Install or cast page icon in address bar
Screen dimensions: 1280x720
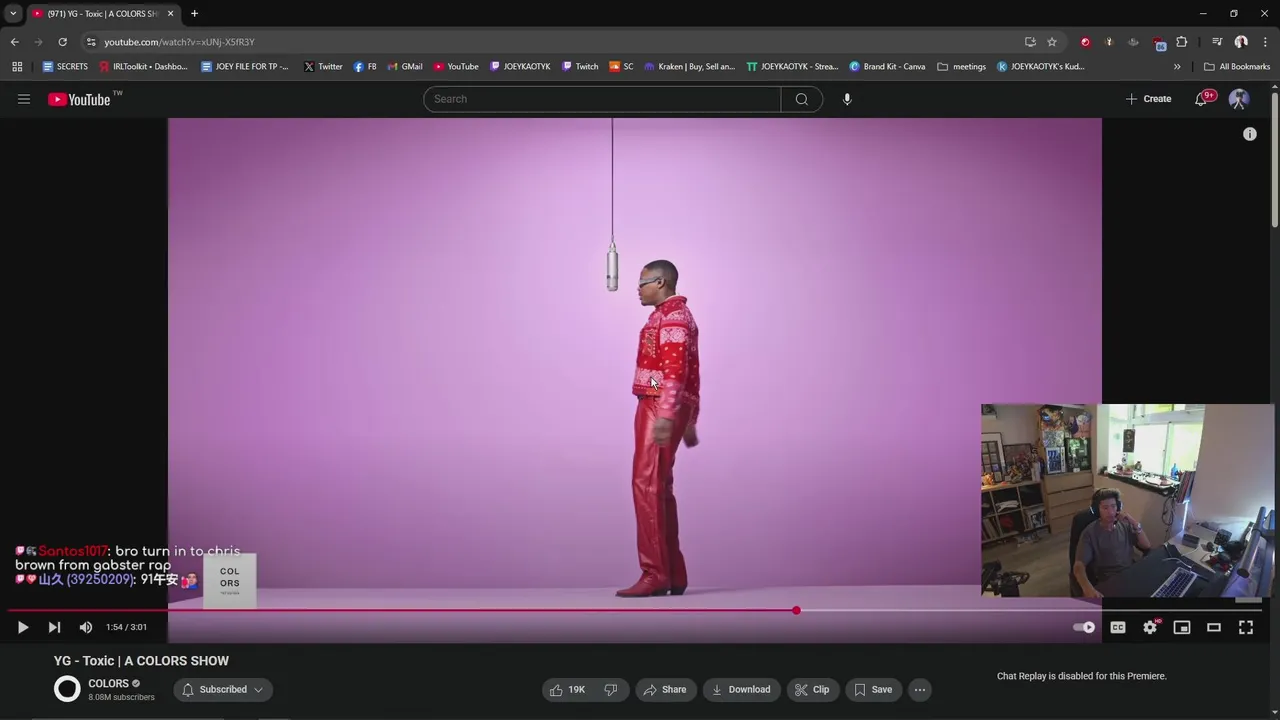coord(1030,42)
